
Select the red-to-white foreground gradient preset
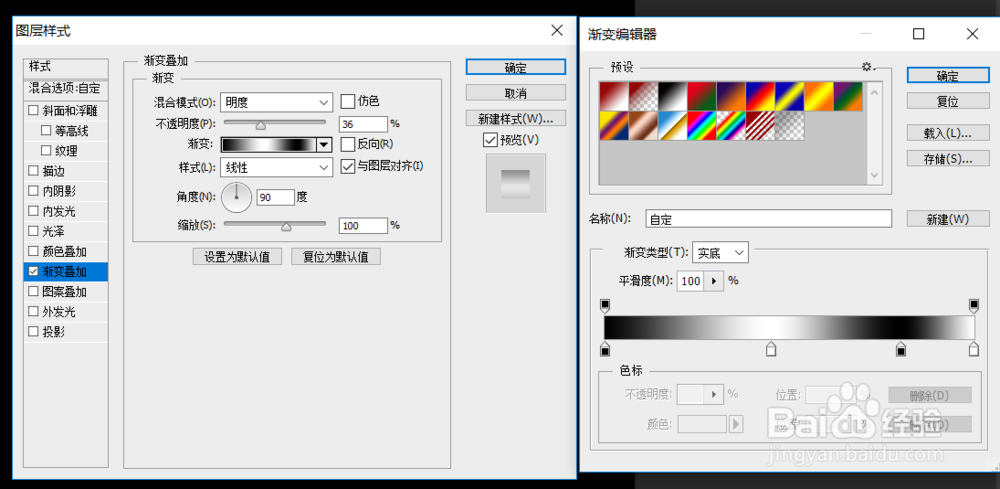[x=614, y=96]
